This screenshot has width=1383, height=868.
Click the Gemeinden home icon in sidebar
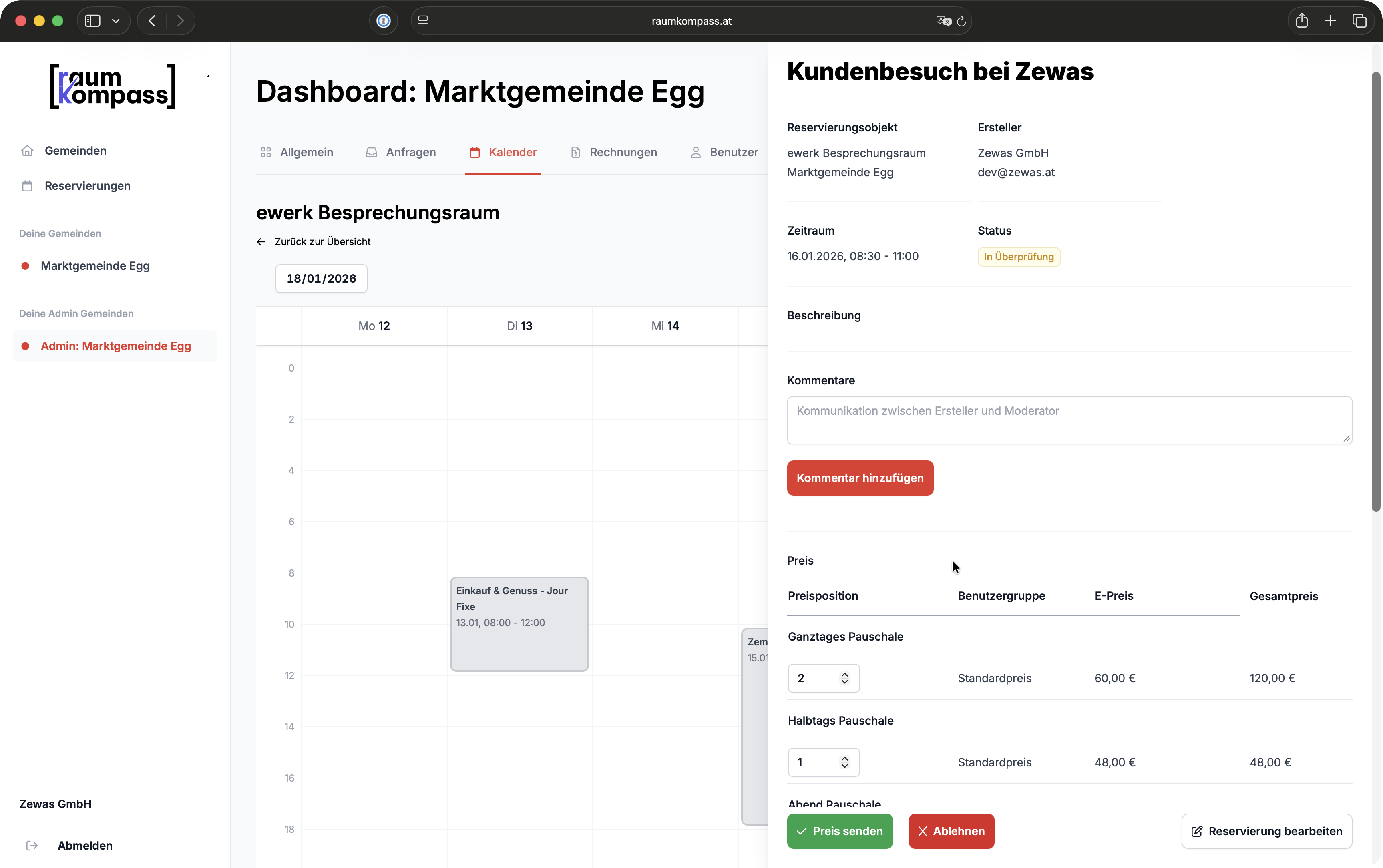pyautogui.click(x=26, y=151)
